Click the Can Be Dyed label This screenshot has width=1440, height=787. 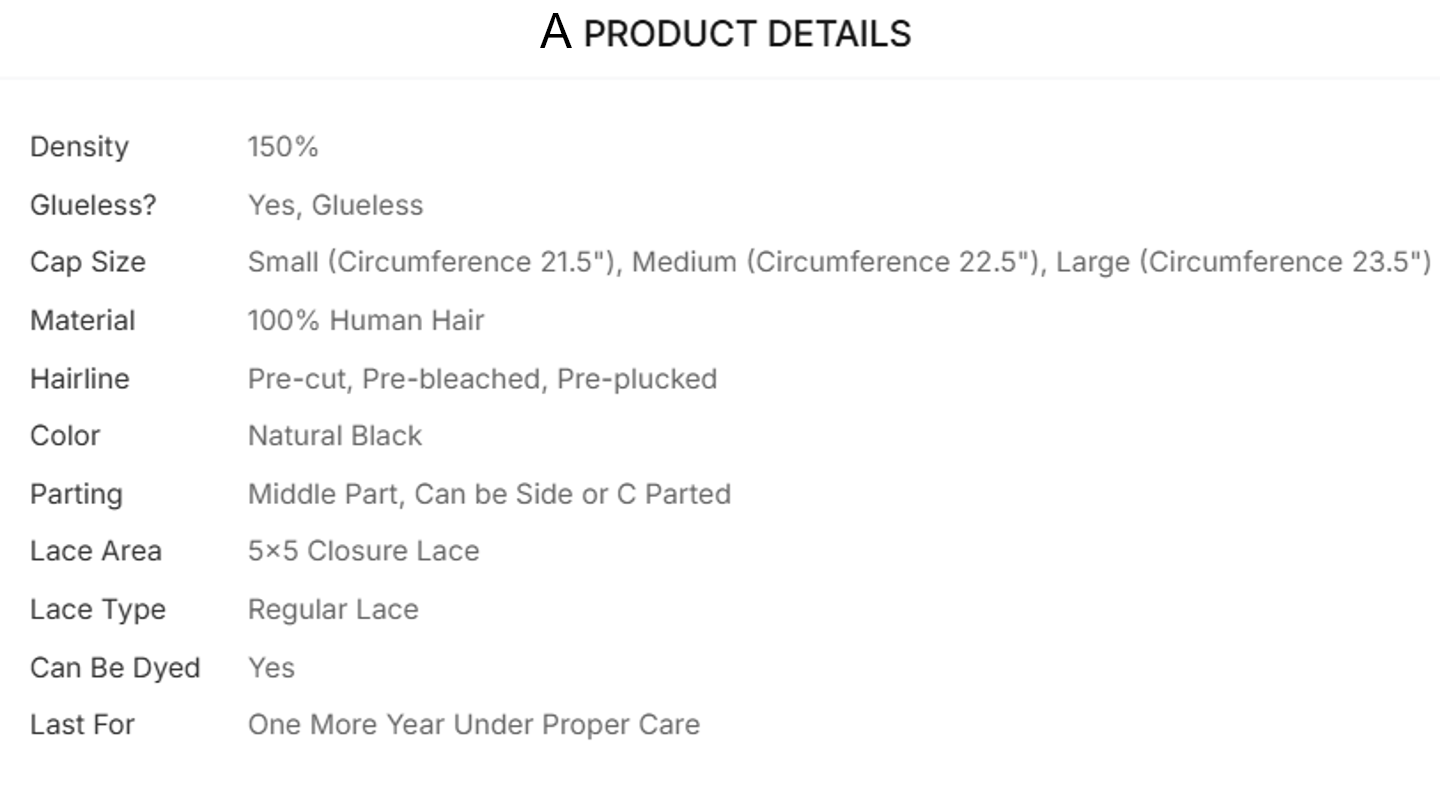pos(115,667)
